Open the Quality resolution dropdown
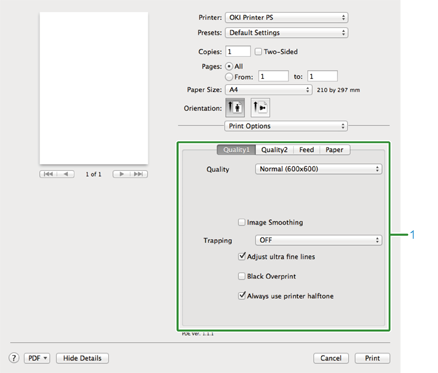Viewport: 438px width, 373px height. click(318, 169)
